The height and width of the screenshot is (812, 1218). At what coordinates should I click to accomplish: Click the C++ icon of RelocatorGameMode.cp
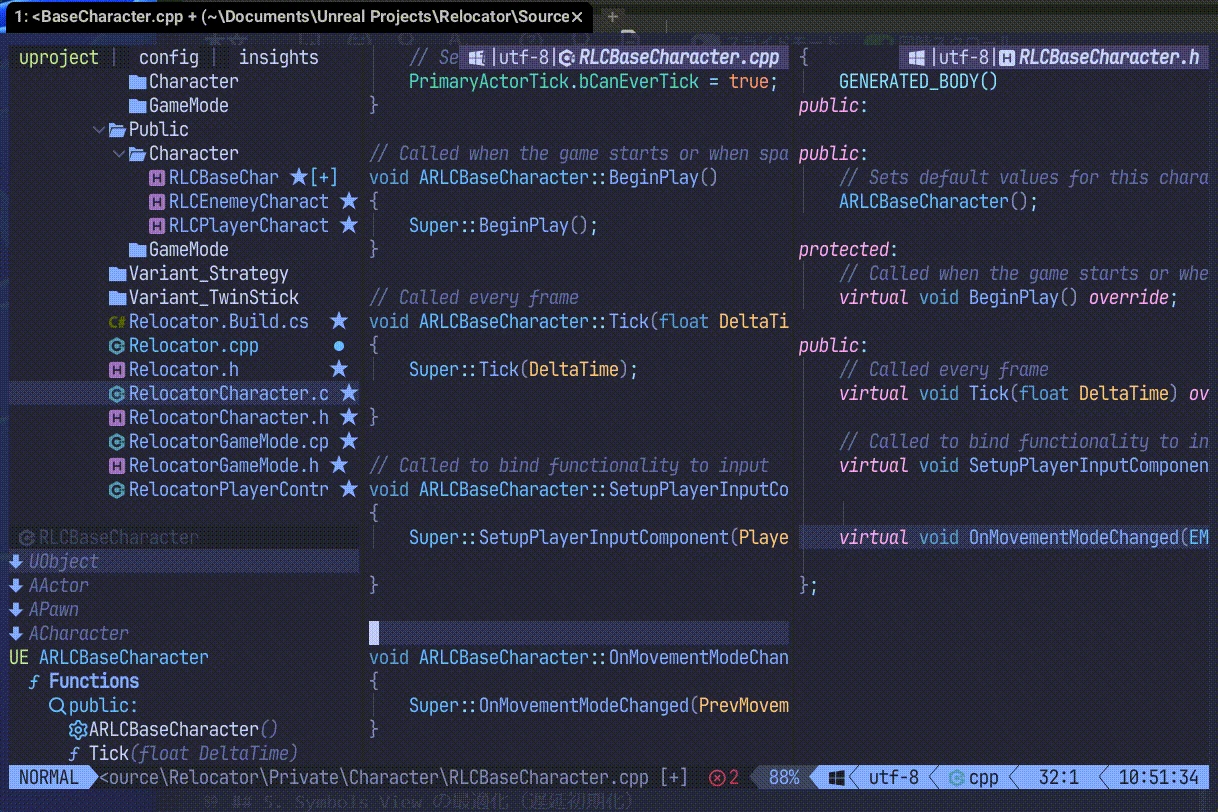tap(117, 441)
